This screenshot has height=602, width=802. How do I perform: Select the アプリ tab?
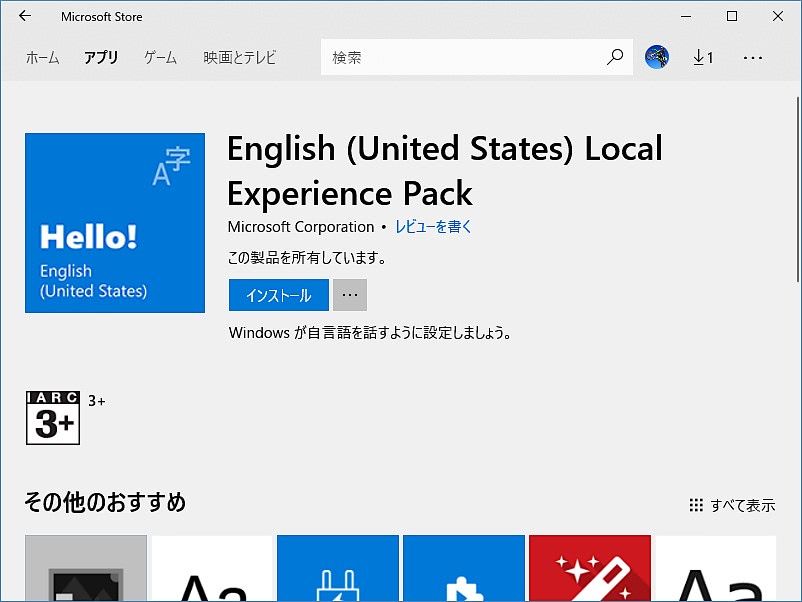[101, 58]
